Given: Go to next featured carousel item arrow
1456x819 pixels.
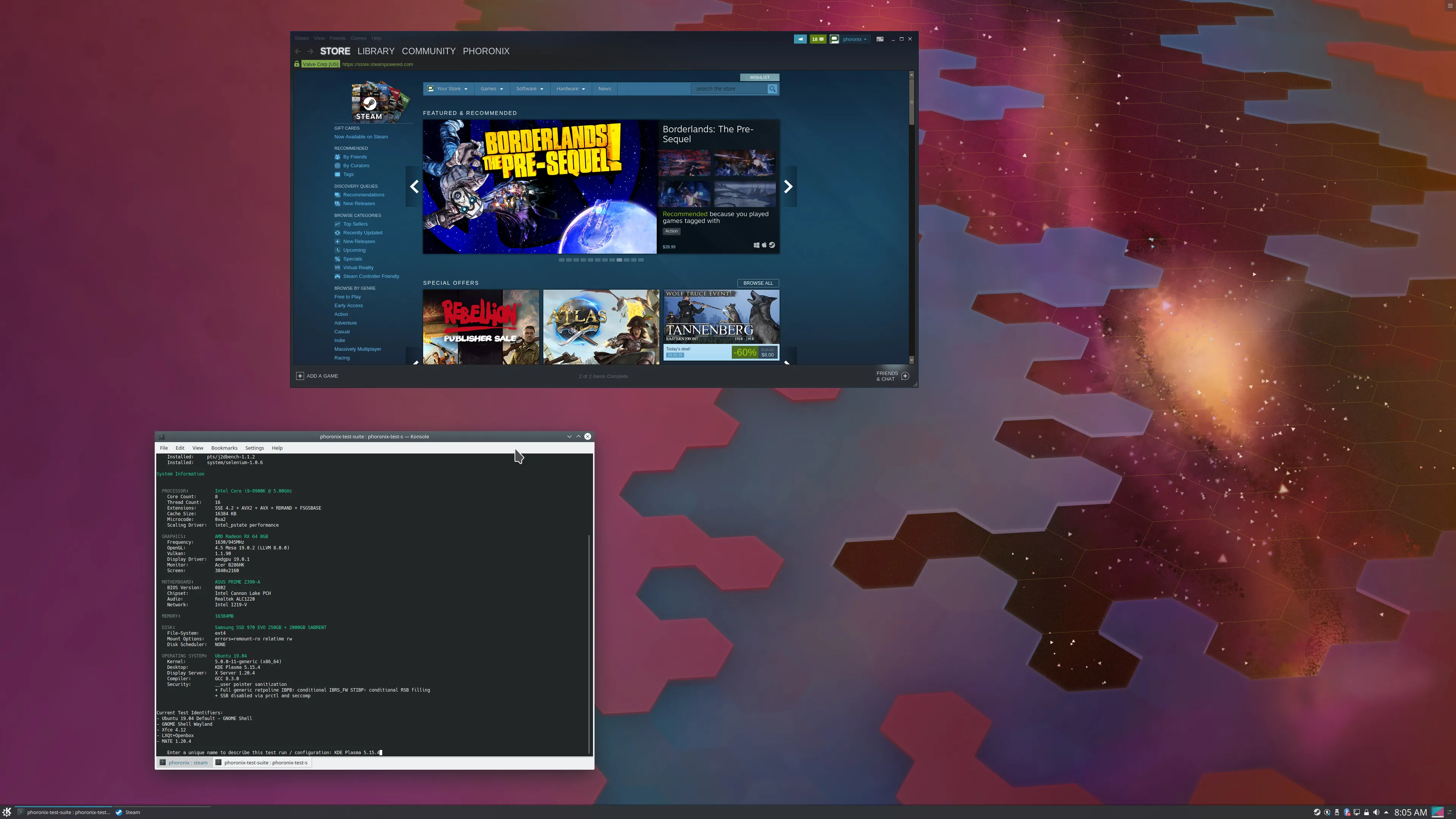Looking at the screenshot, I should [788, 187].
